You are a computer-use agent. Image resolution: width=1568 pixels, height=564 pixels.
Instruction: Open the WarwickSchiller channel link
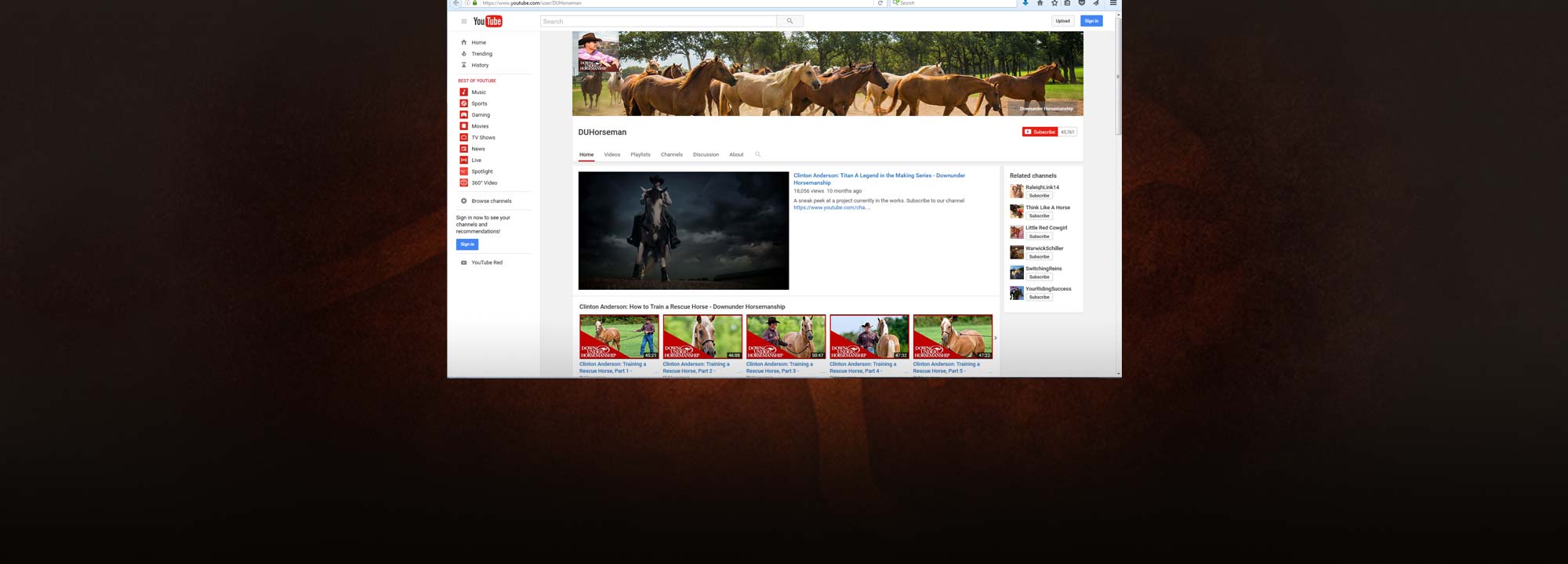pos(1044,248)
